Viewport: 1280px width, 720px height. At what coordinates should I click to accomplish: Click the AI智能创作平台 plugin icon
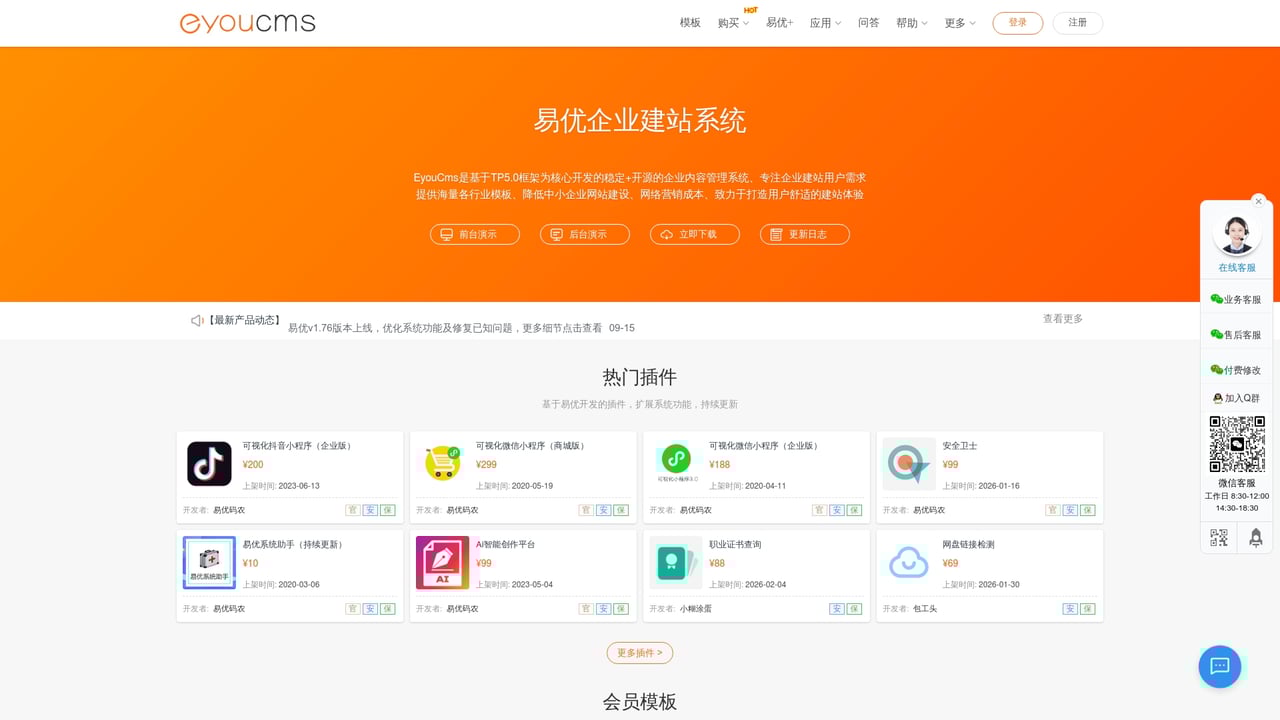pyautogui.click(x=442, y=561)
